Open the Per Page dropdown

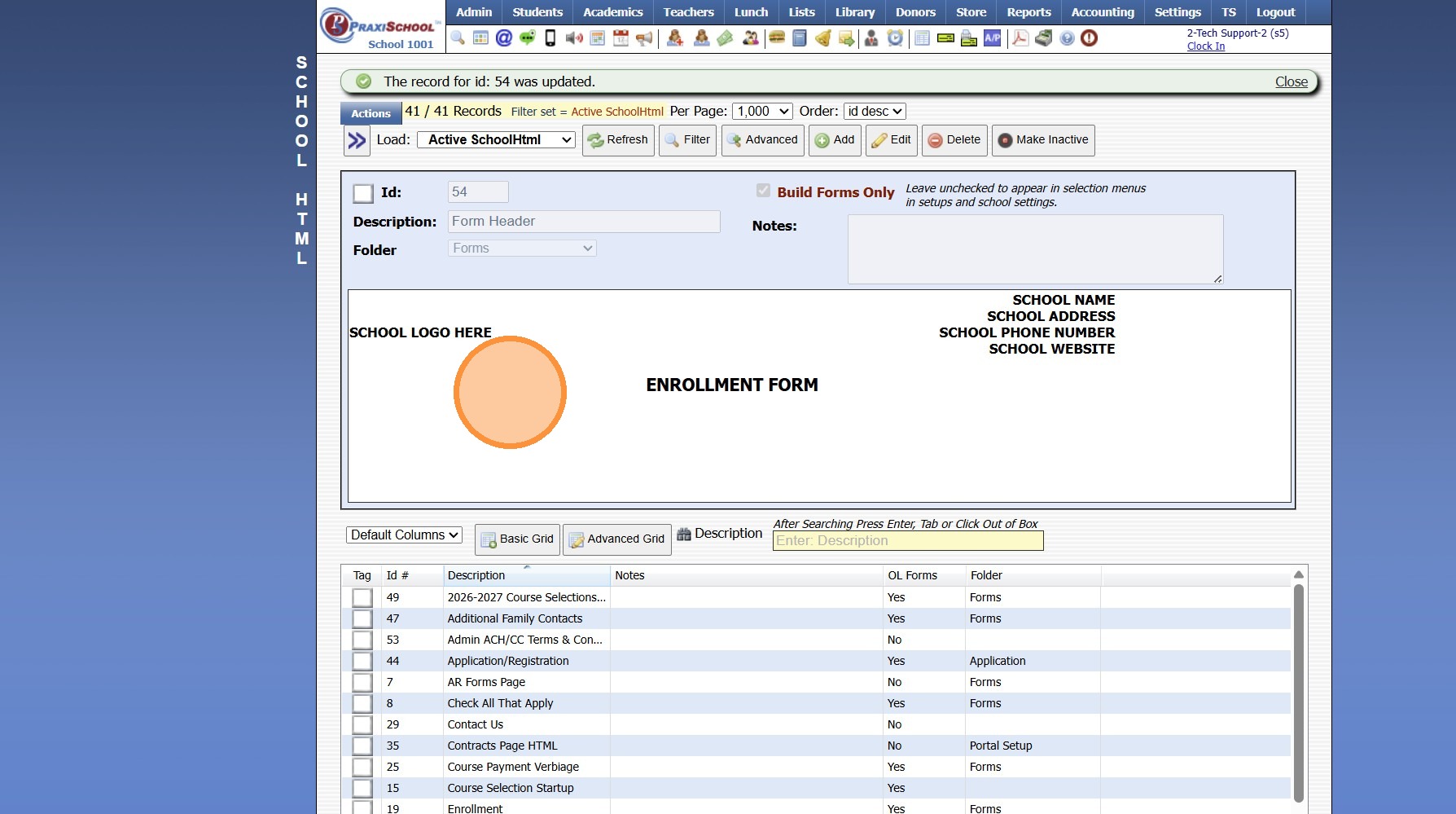pyautogui.click(x=762, y=112)
